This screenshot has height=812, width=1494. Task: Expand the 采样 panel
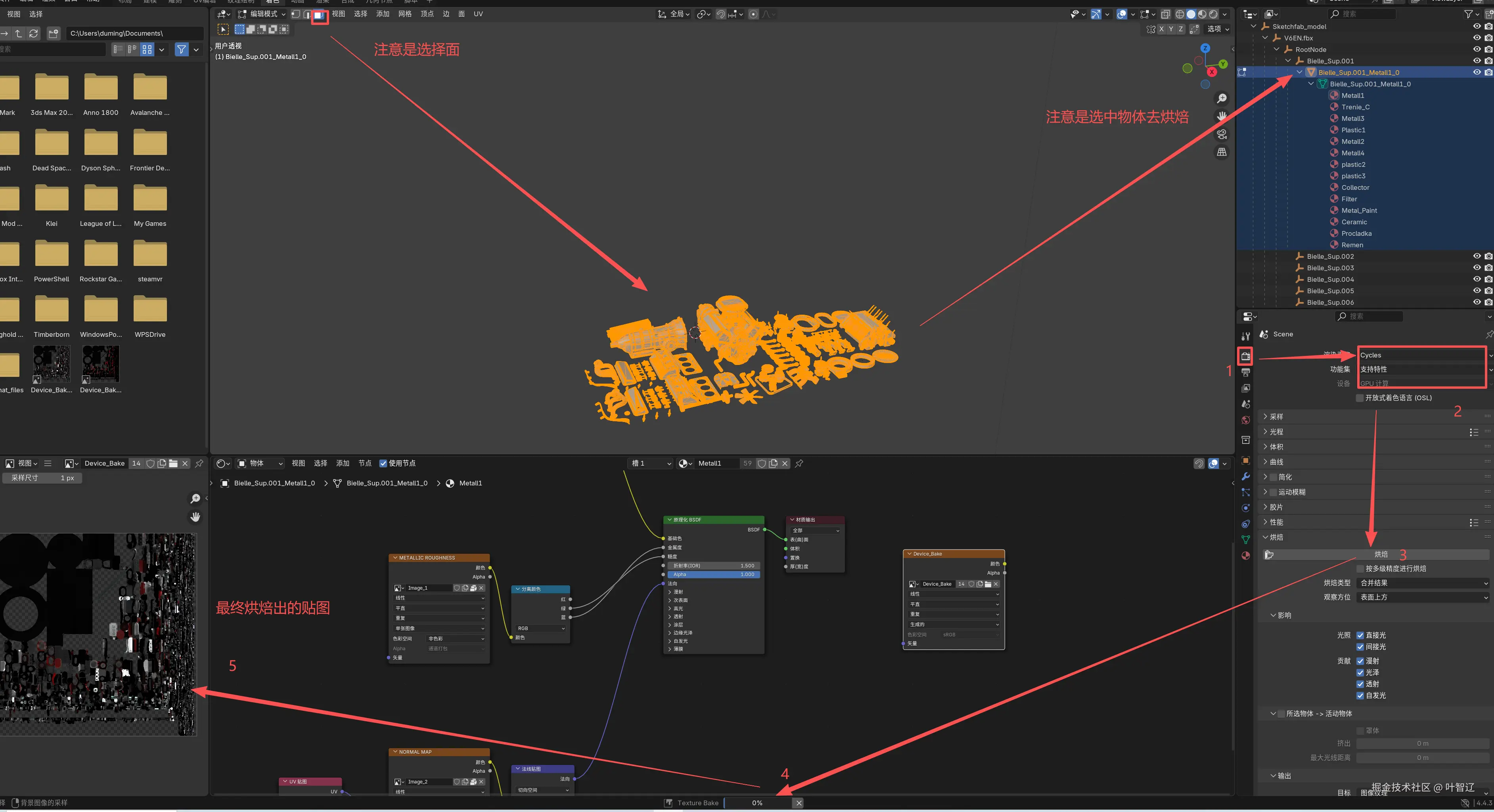1276,417
